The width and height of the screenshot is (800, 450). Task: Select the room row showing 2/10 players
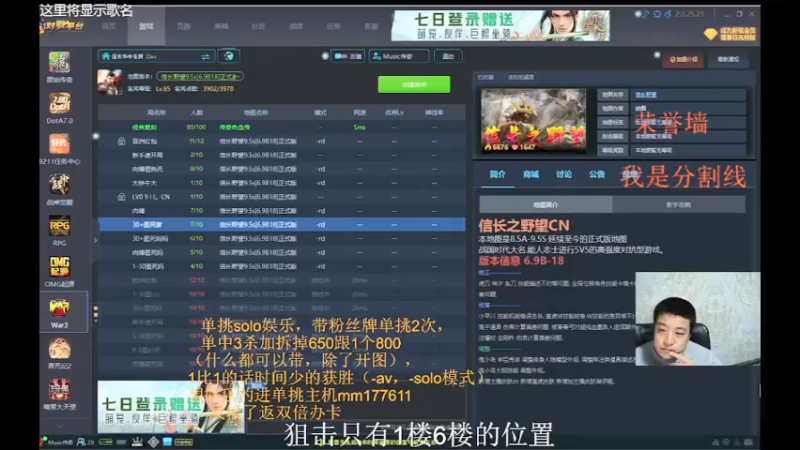282,155
